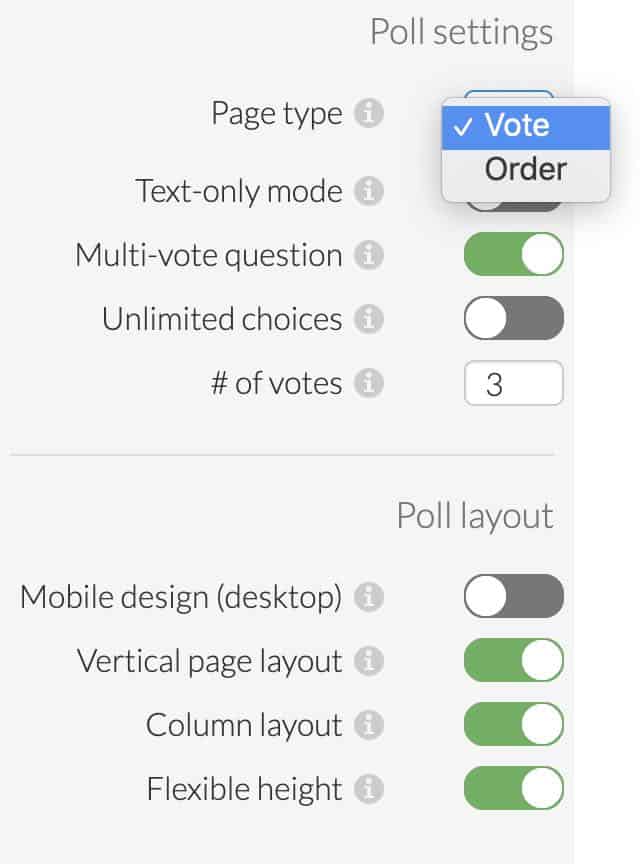Image resolution: width=640 pixels, height=864 pixels.
Task: Open Multi-vote question info tooltip
Action: (369, 255)
